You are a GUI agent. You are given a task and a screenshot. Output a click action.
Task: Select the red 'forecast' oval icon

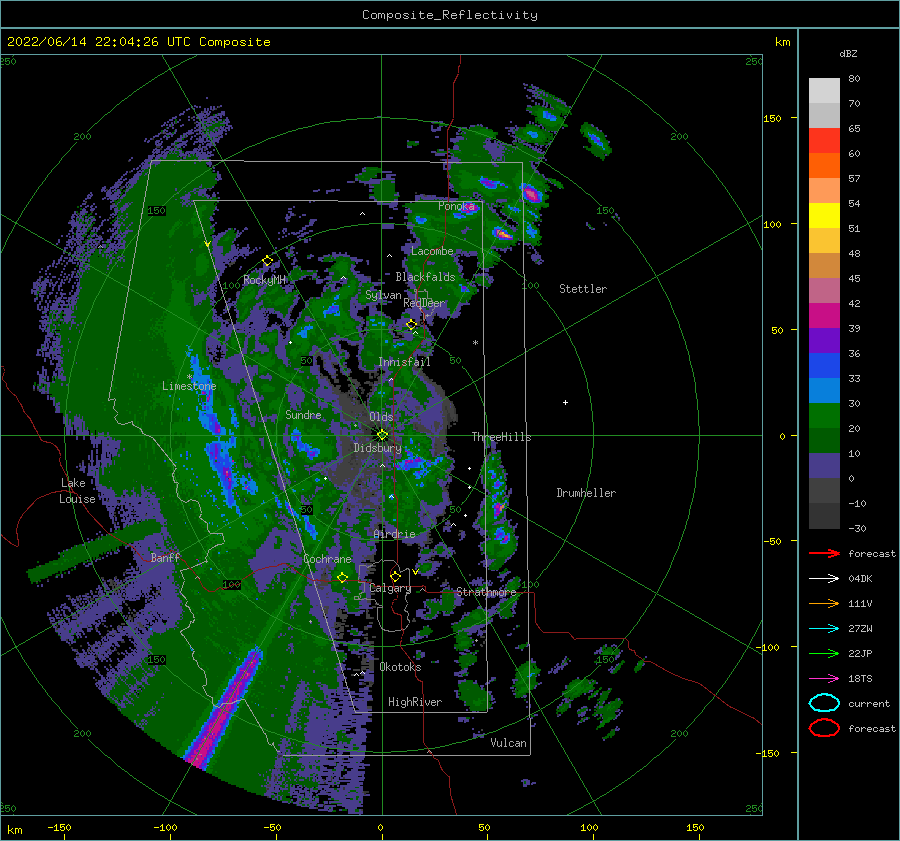click(x=824, y=728)
